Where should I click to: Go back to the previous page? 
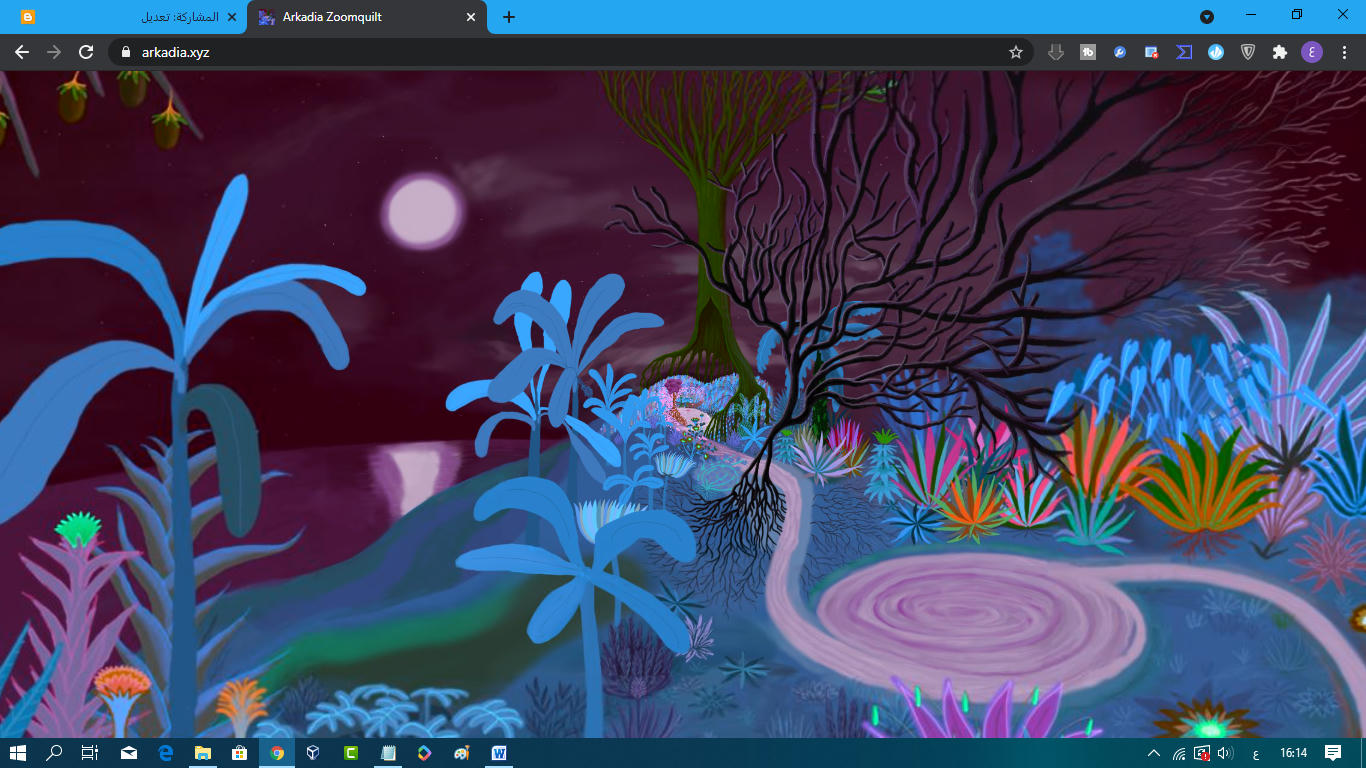pyautogui.click(x=22, y=52)
